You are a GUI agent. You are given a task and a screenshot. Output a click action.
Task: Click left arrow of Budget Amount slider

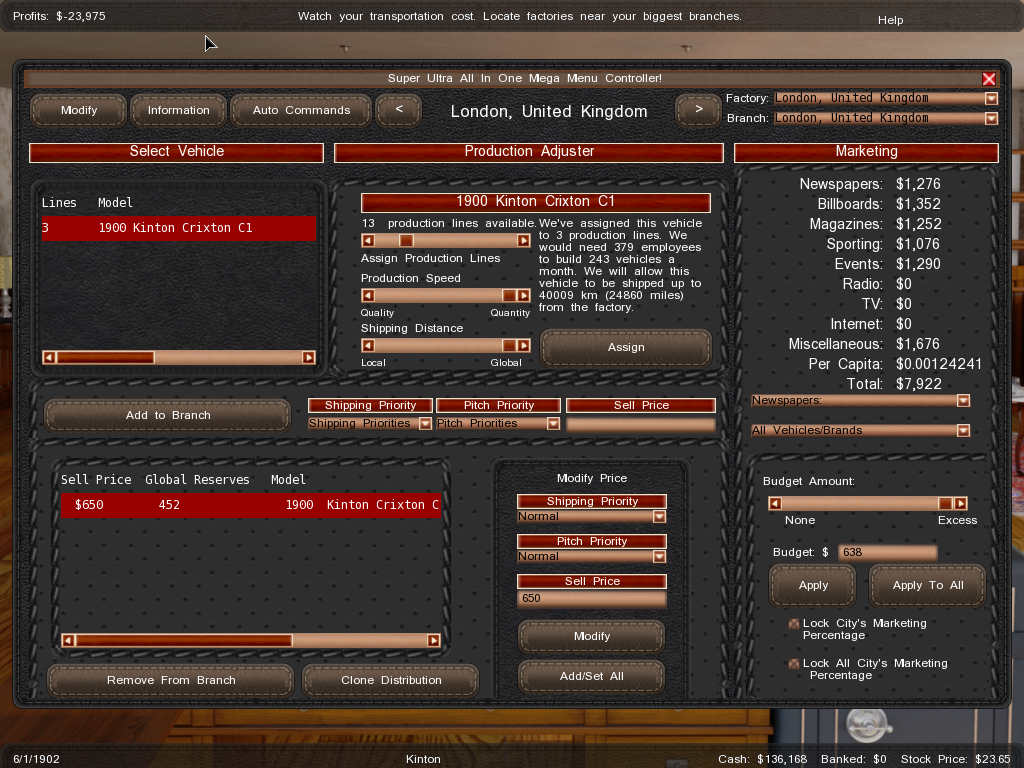pos(775,504)
